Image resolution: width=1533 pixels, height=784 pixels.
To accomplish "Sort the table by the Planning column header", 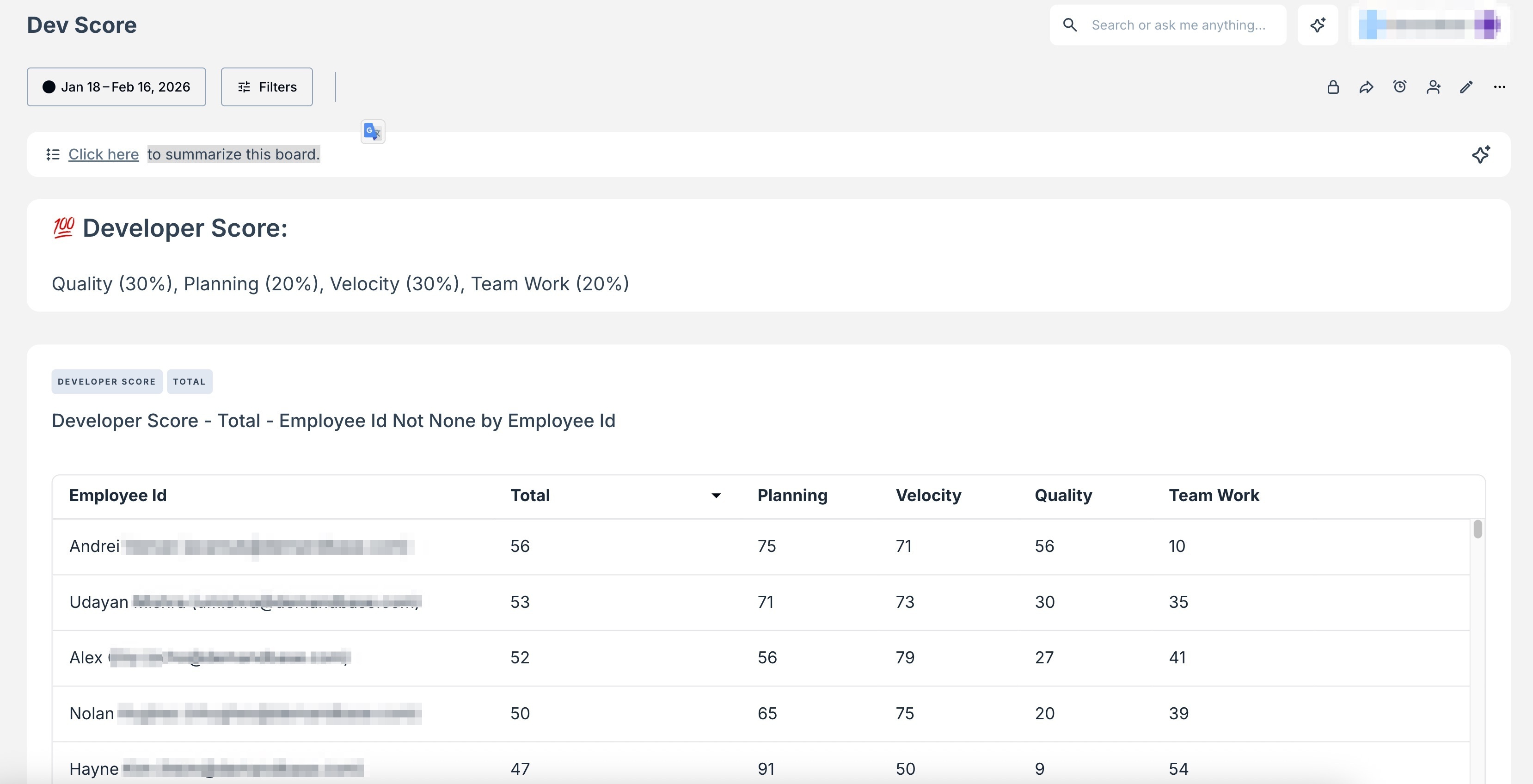I will point(792,496).
